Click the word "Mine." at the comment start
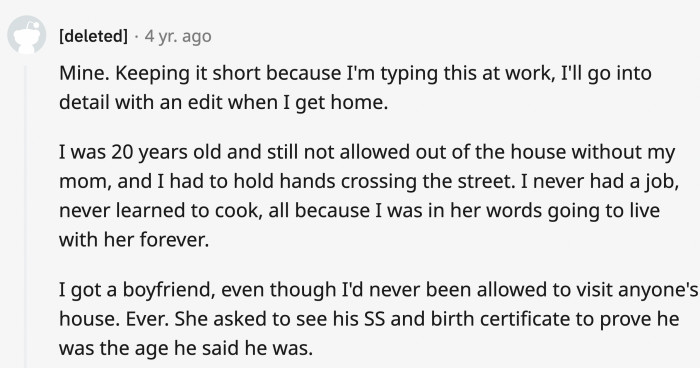The image size is (700, 368). (84, 73)
